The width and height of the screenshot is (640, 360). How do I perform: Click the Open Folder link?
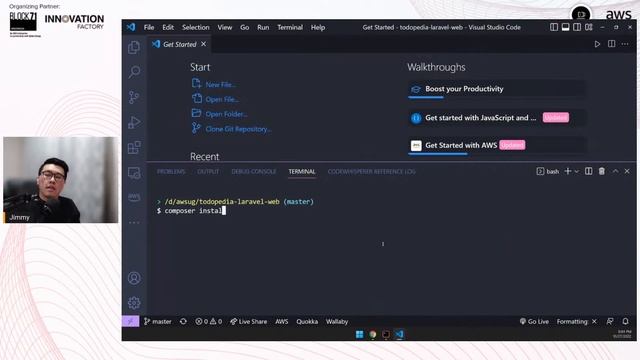click(x=226, y=114)
